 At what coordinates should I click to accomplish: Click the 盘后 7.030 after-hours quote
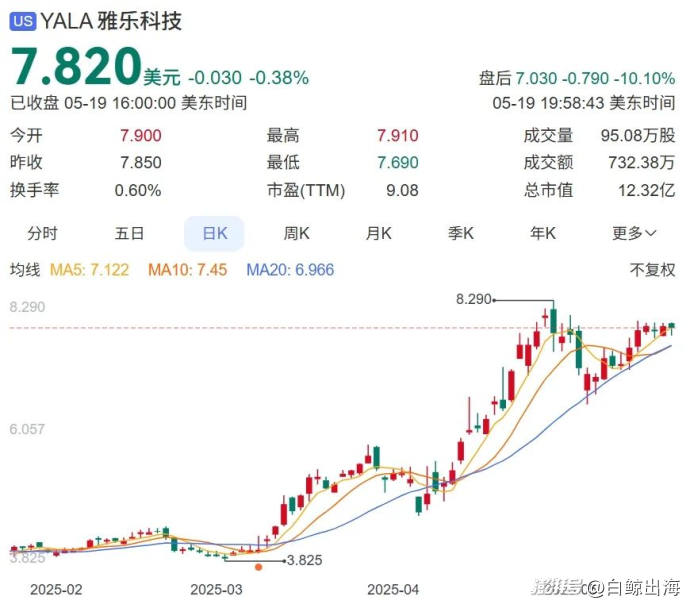(x=577, y=78)
